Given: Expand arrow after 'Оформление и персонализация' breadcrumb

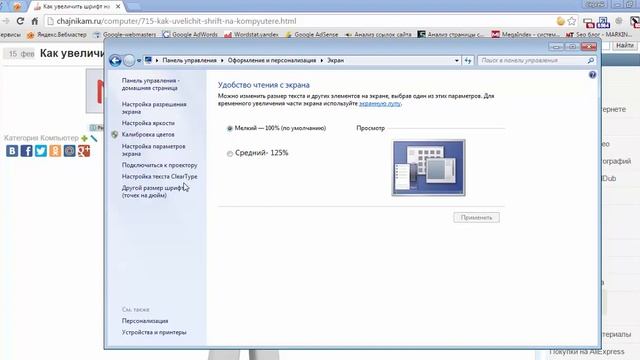Looking at the screenshot, I should coord(322,60).
